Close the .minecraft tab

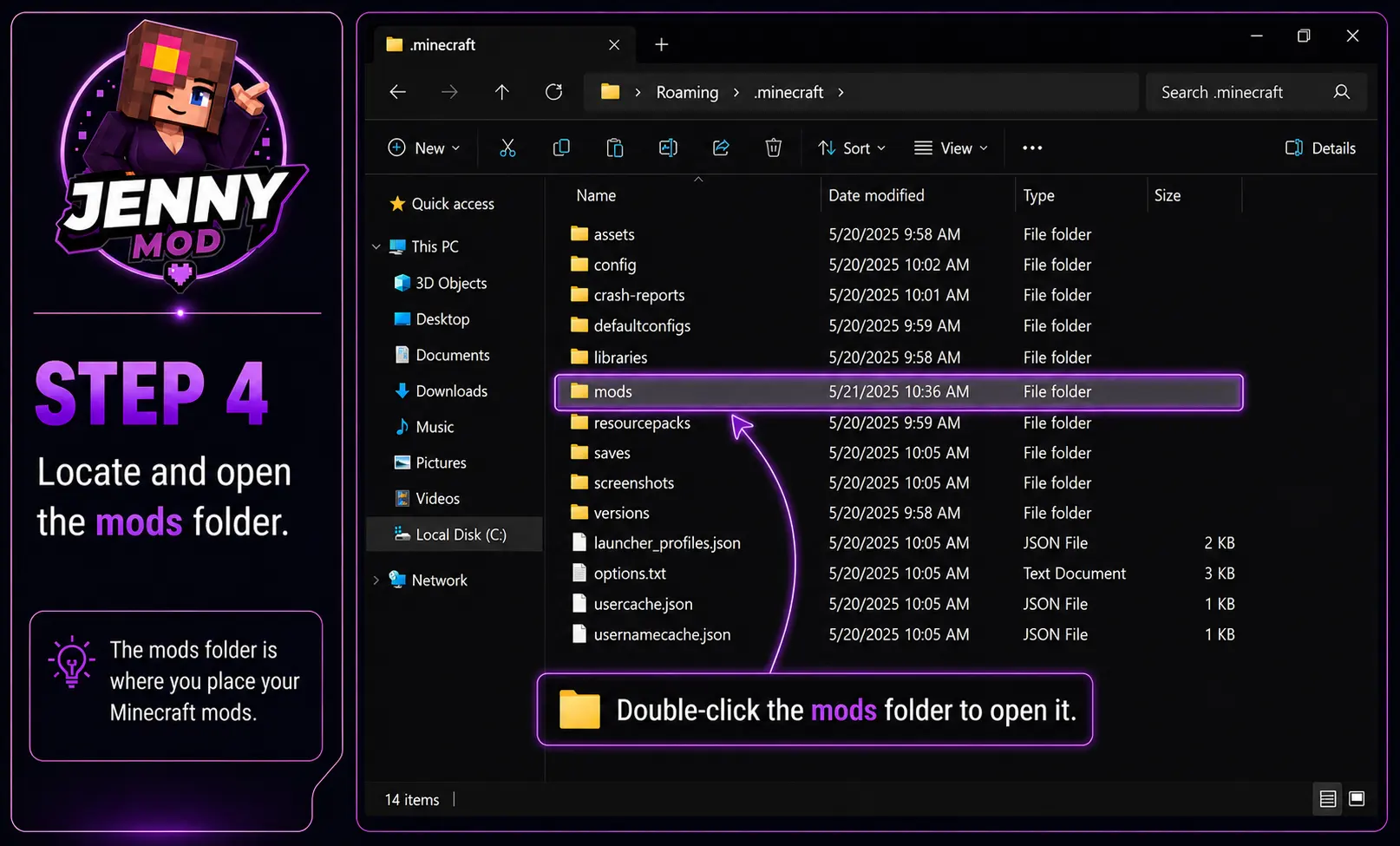[614, 44]
